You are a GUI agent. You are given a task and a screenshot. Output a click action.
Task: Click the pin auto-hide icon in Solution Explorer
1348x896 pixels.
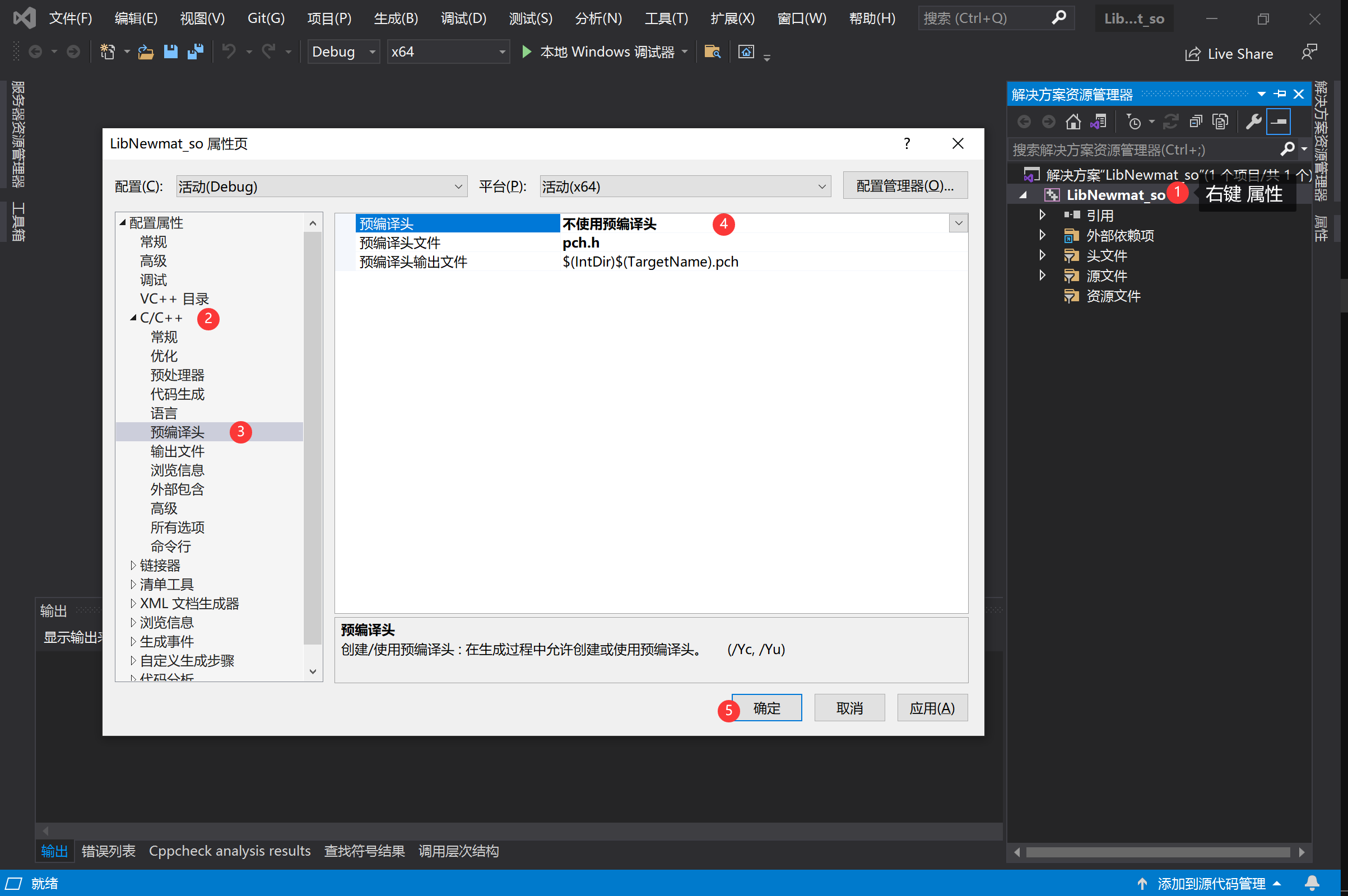pyautogui.click(x=1281, y=94)
